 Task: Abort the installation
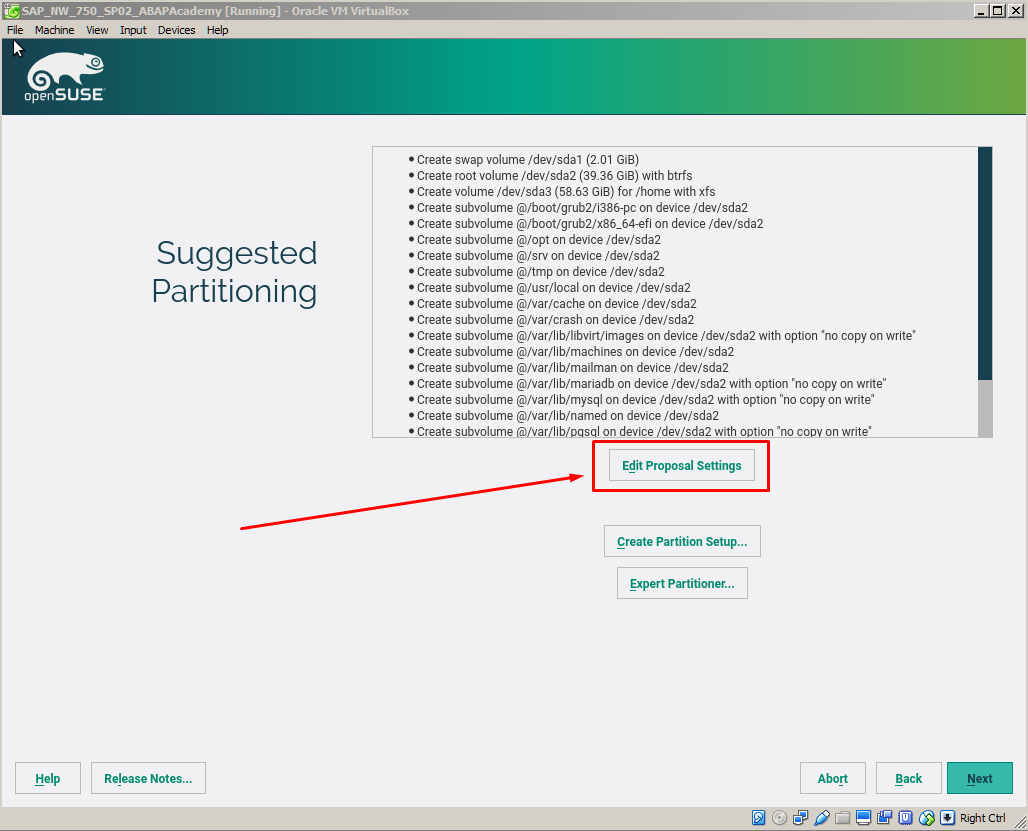tap(833, 778)
